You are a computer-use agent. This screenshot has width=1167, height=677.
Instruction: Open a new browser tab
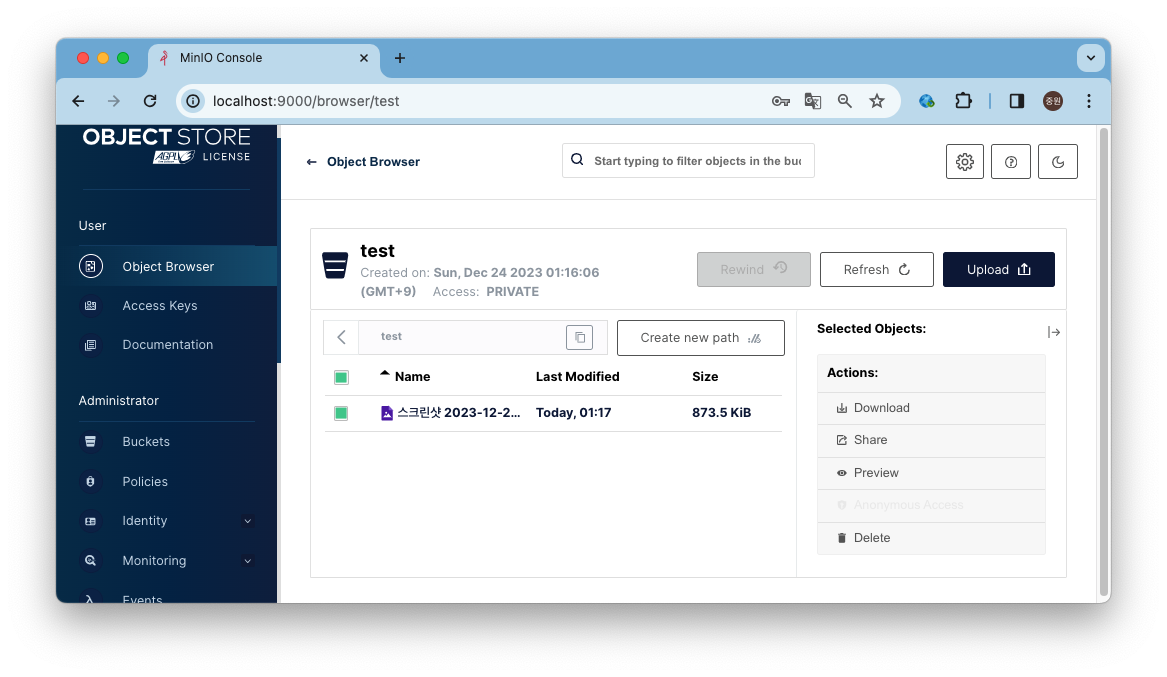coord(400,58)
